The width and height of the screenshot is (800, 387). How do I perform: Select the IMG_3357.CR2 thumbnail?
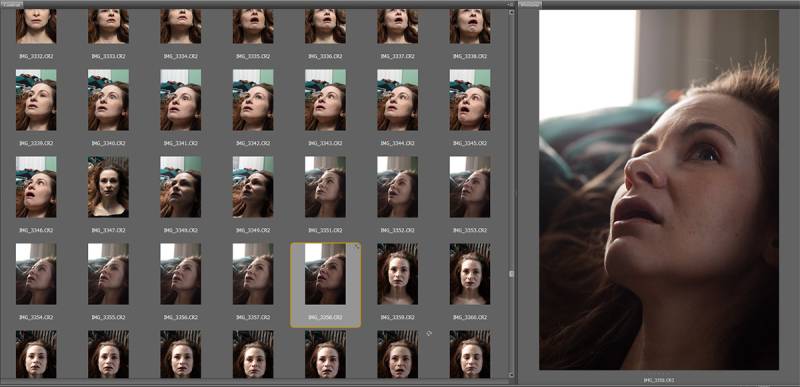coord(253,274)
